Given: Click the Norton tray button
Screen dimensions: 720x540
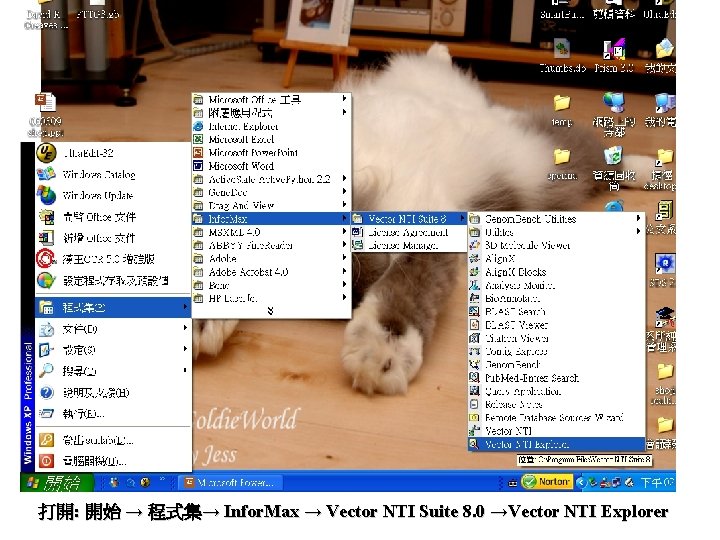Looking at the screenshot, I should pyautogui.click(x=547, y=482).
